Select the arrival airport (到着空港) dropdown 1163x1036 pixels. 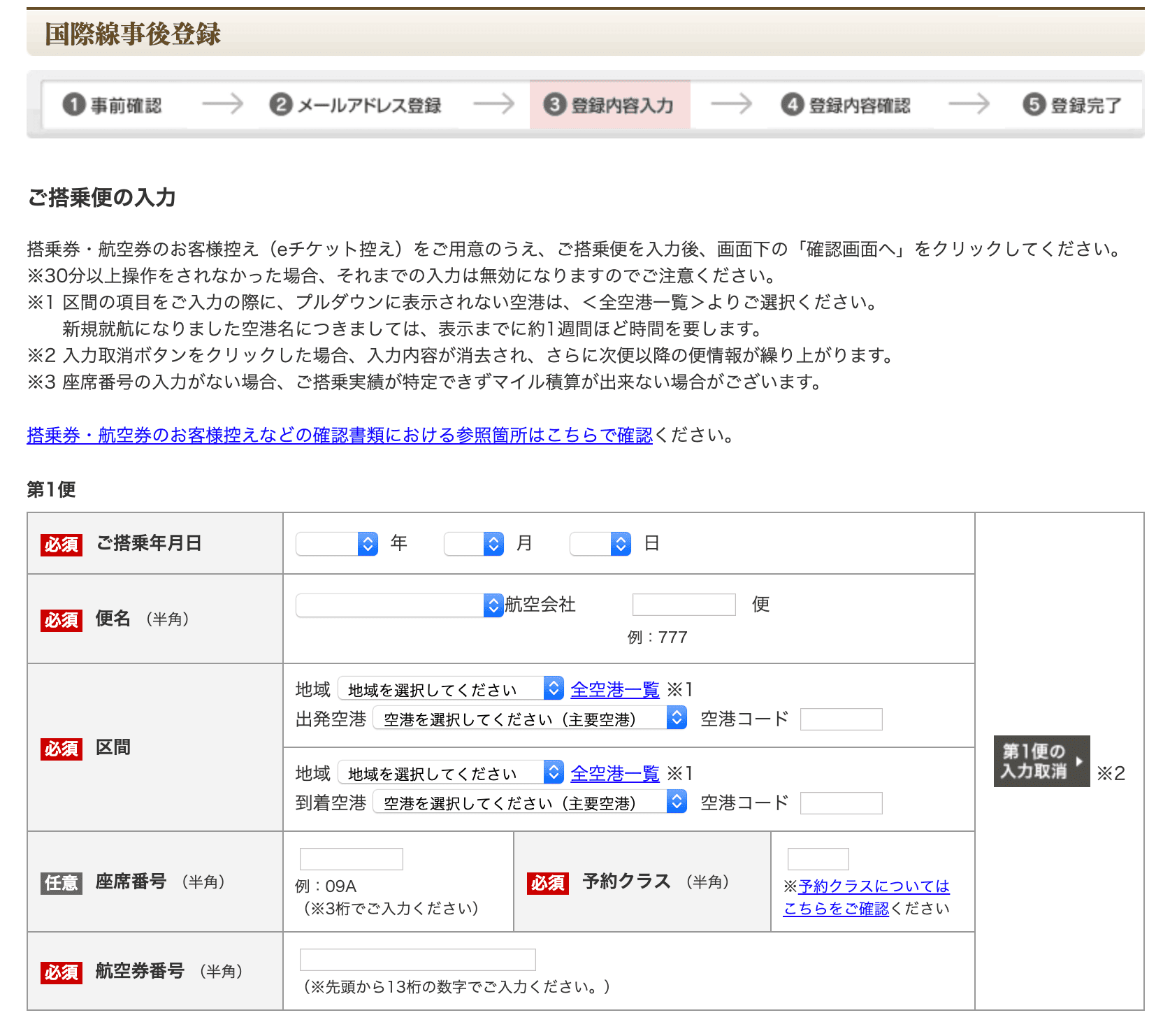pos(530,803)
